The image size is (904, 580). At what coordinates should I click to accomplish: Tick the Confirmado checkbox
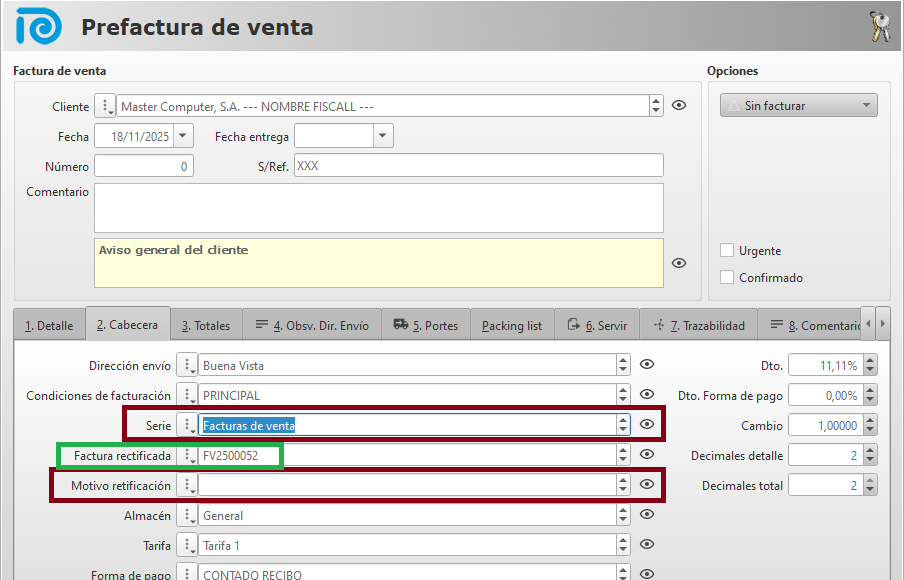728,278
